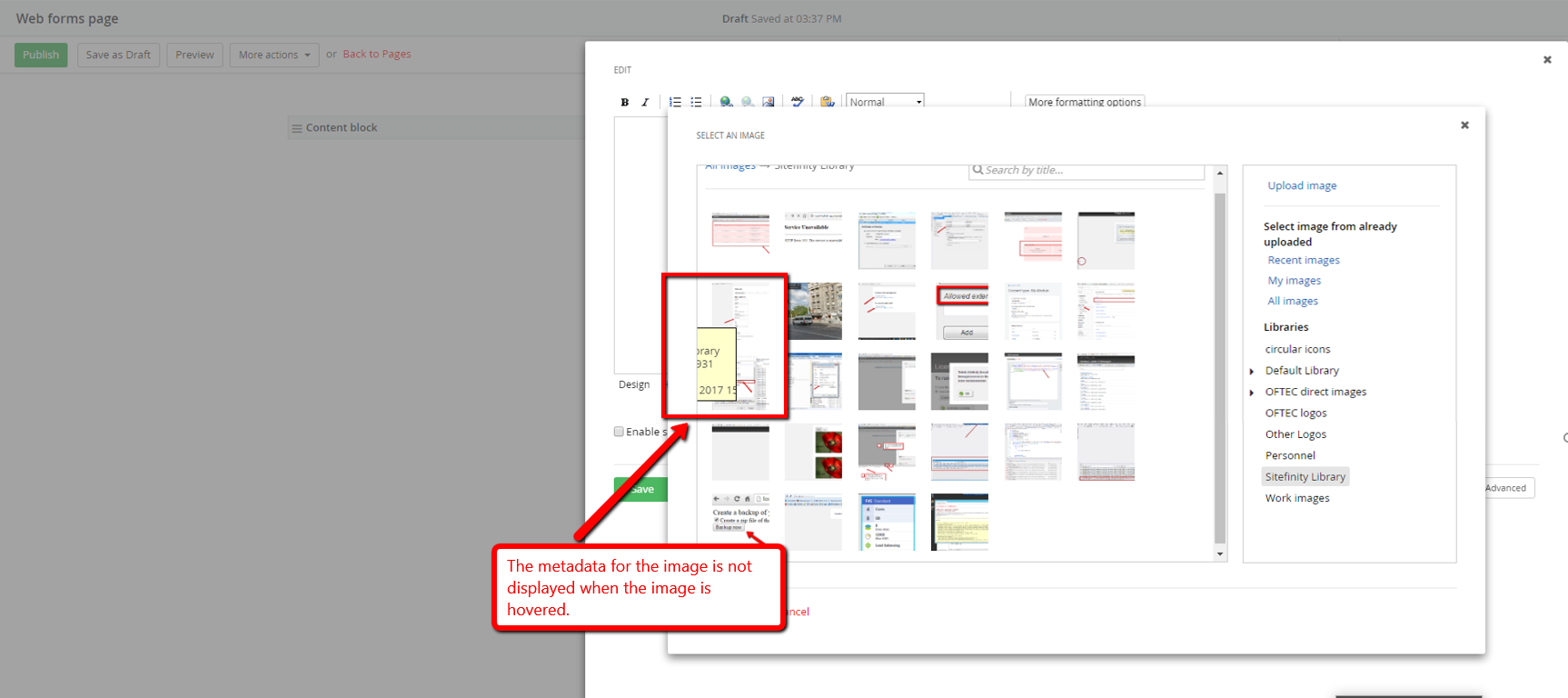Select the Work images library

tap(1297, 498)
